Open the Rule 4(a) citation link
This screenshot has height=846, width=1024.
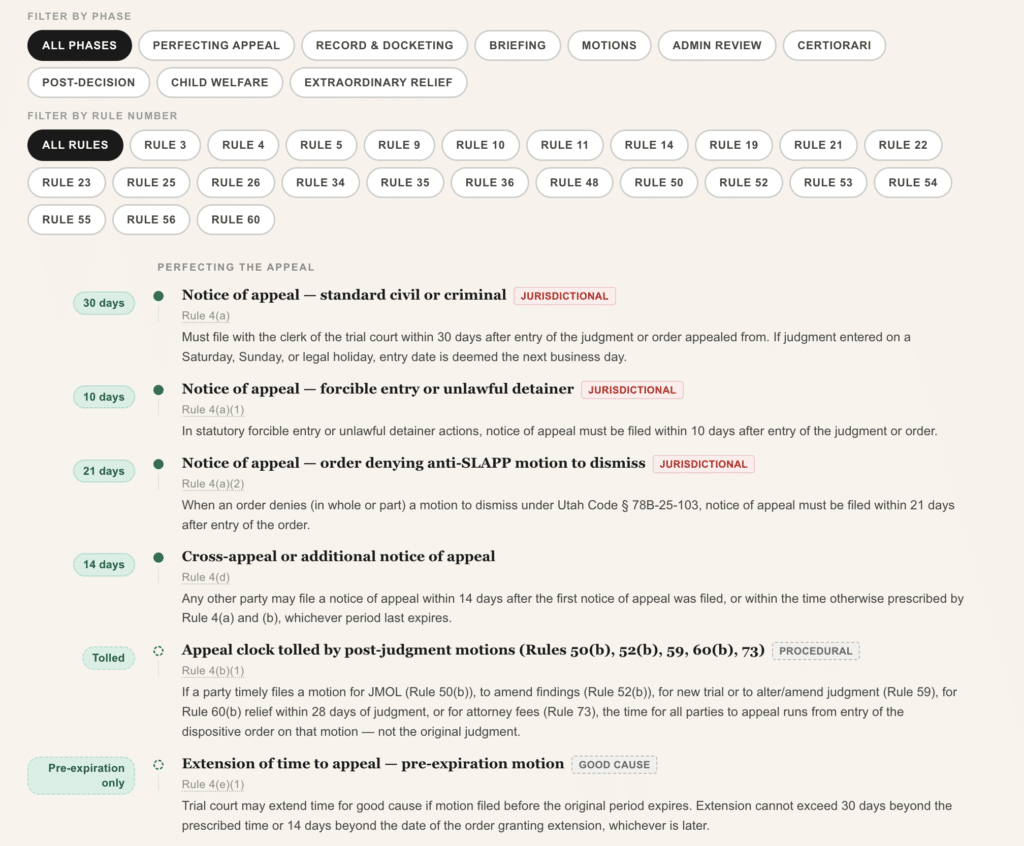[205, 315]
